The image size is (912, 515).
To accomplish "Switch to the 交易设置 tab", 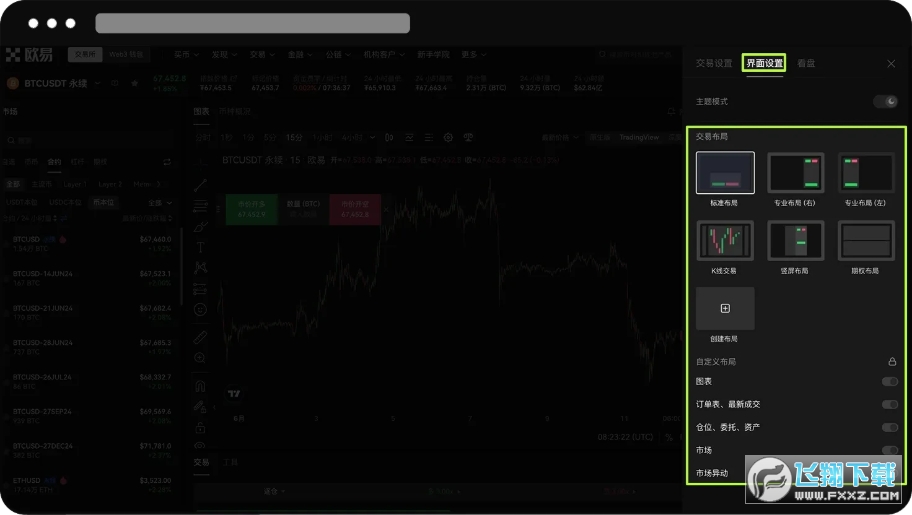I will (x=714, y=63).
